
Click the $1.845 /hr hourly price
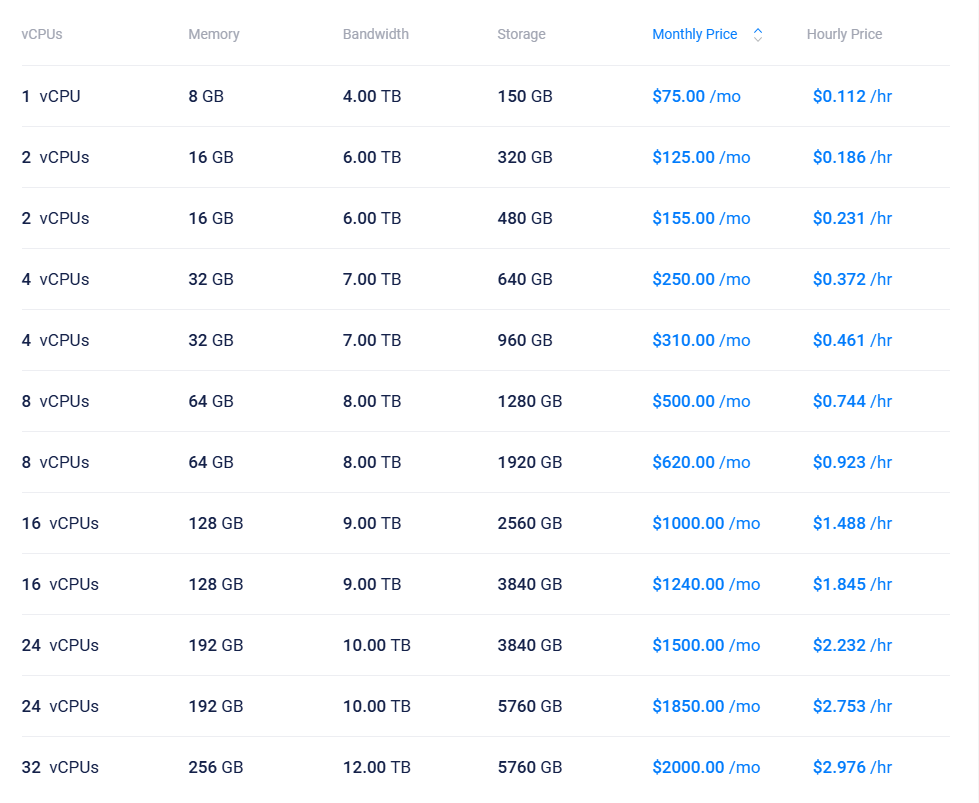[852, 585]
